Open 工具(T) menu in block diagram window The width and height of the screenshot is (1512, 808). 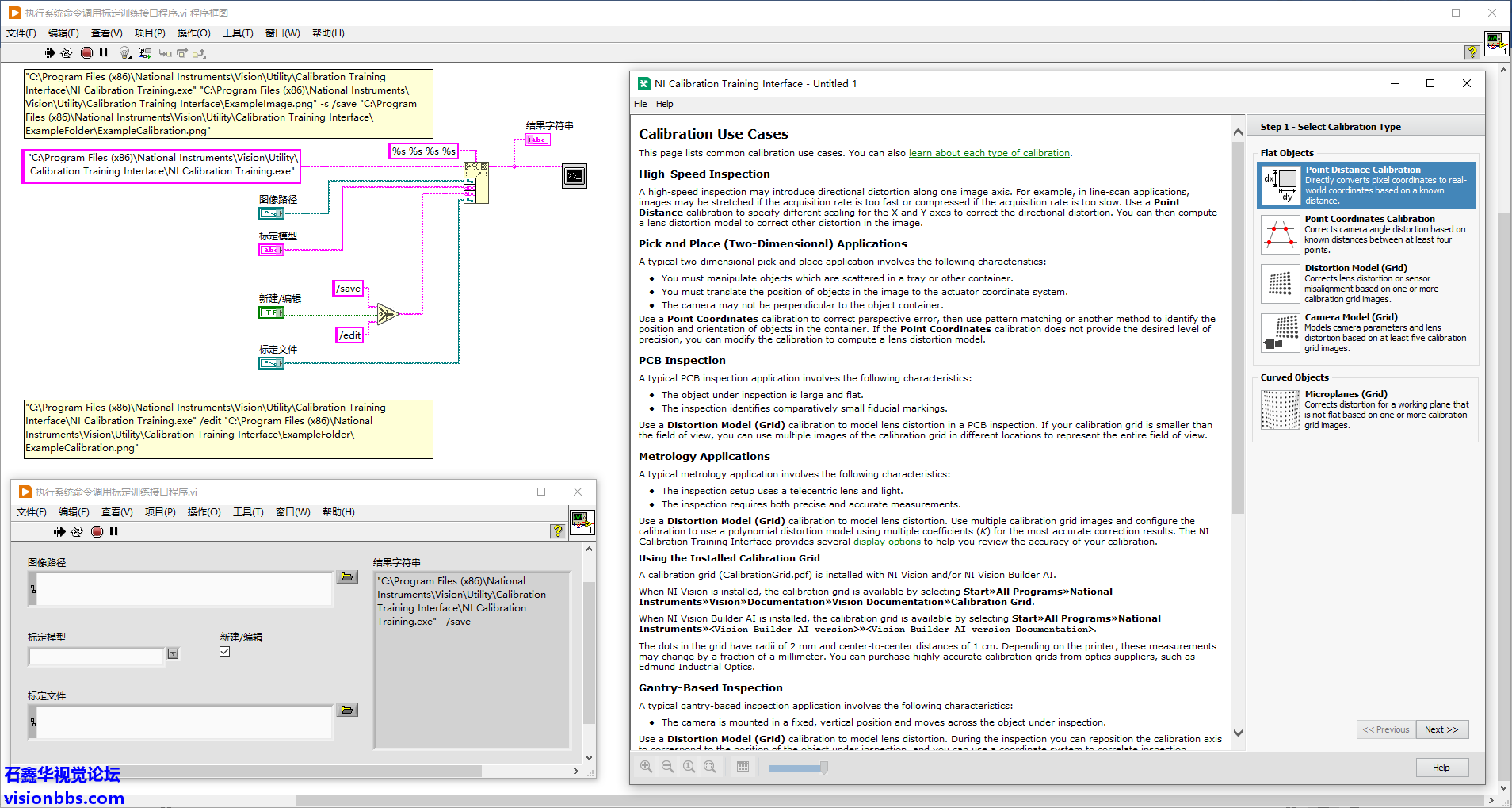238,33
